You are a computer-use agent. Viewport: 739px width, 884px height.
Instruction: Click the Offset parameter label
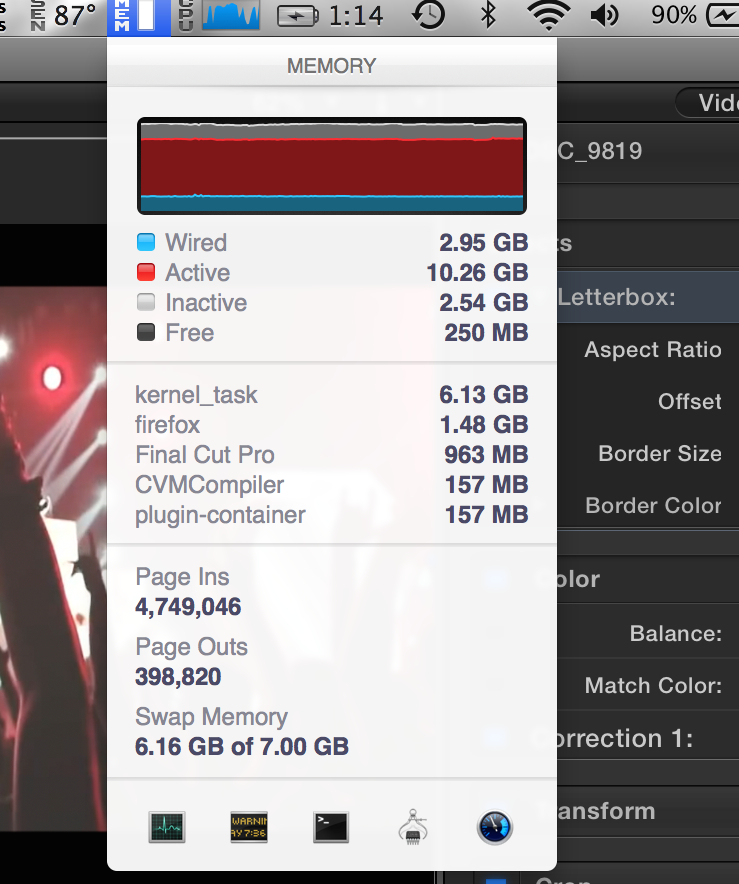690,401
